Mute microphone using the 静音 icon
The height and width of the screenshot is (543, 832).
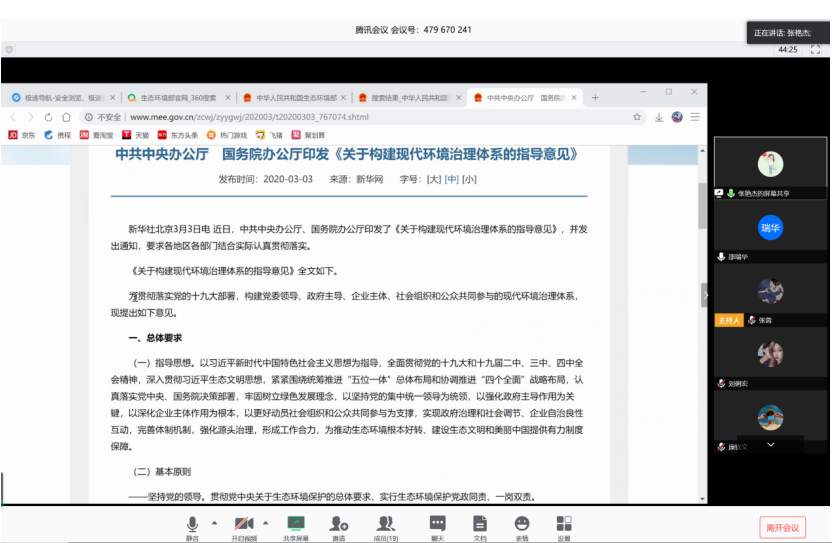click(x=192, y=524)
